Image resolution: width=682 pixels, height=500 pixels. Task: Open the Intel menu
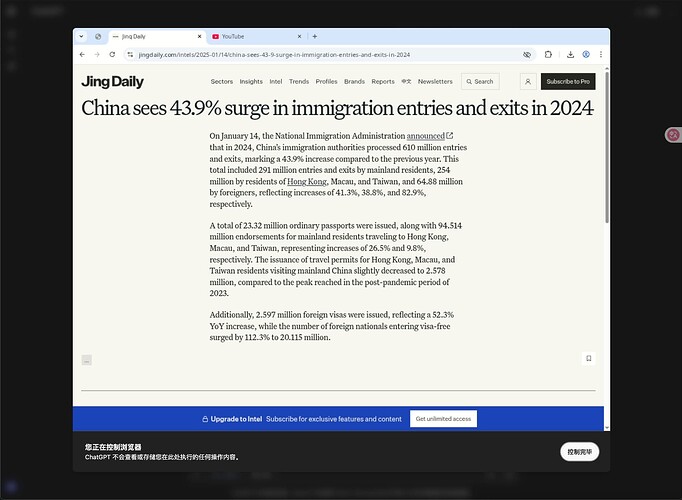point(276,82)
